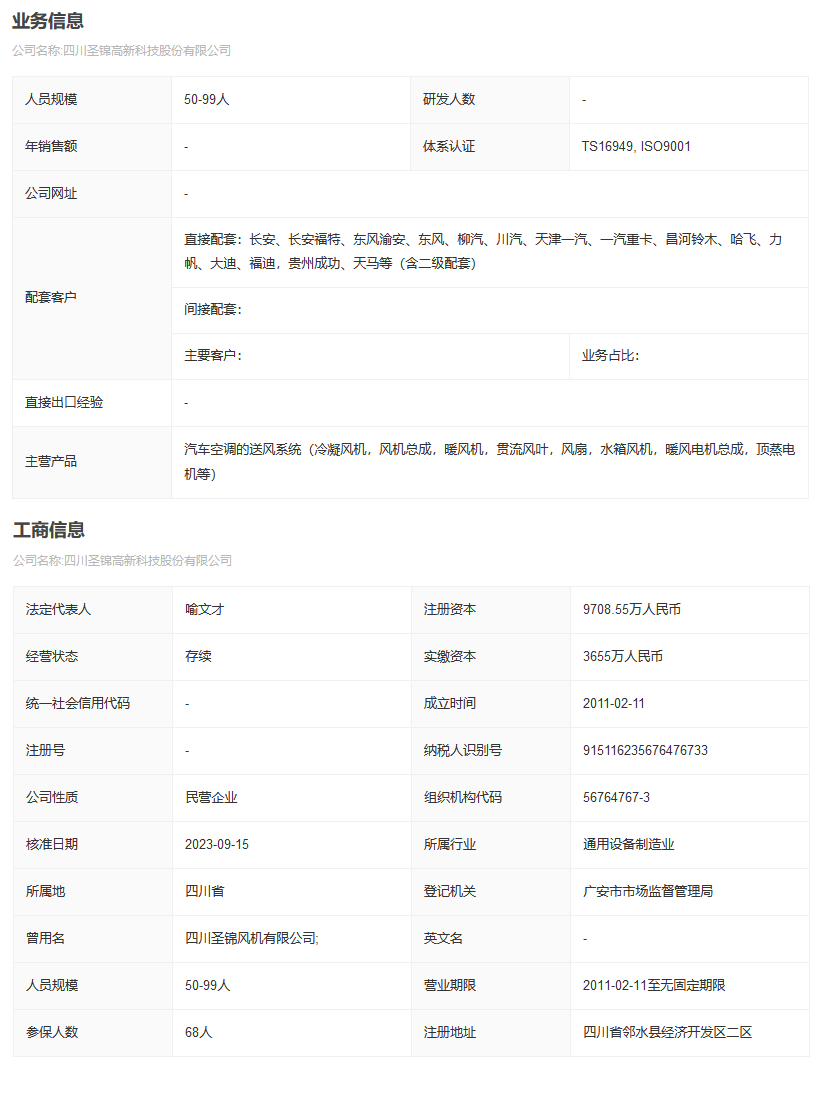Click the 主营产品 label
Image resolution: width=826 pixels, height=1100 pixels.
(51, 462)
